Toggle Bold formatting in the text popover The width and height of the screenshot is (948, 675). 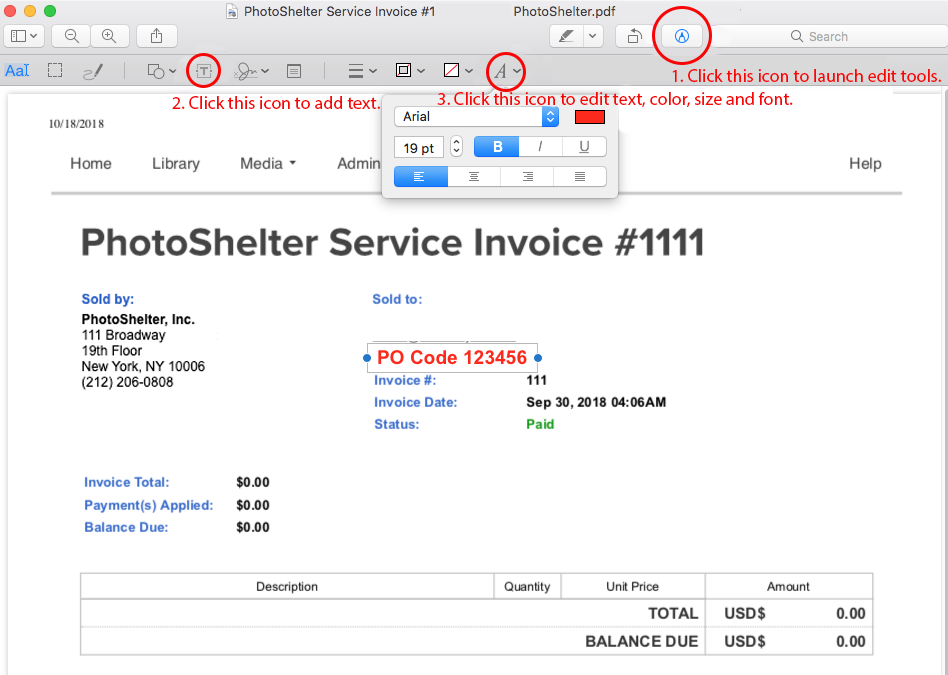(497, 147)
